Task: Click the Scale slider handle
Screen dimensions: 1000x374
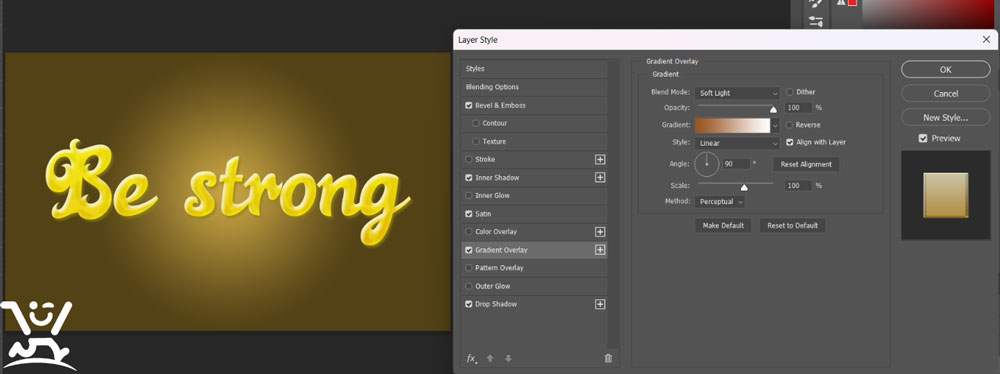Action: pyautogui.click(x=744, y=188)
